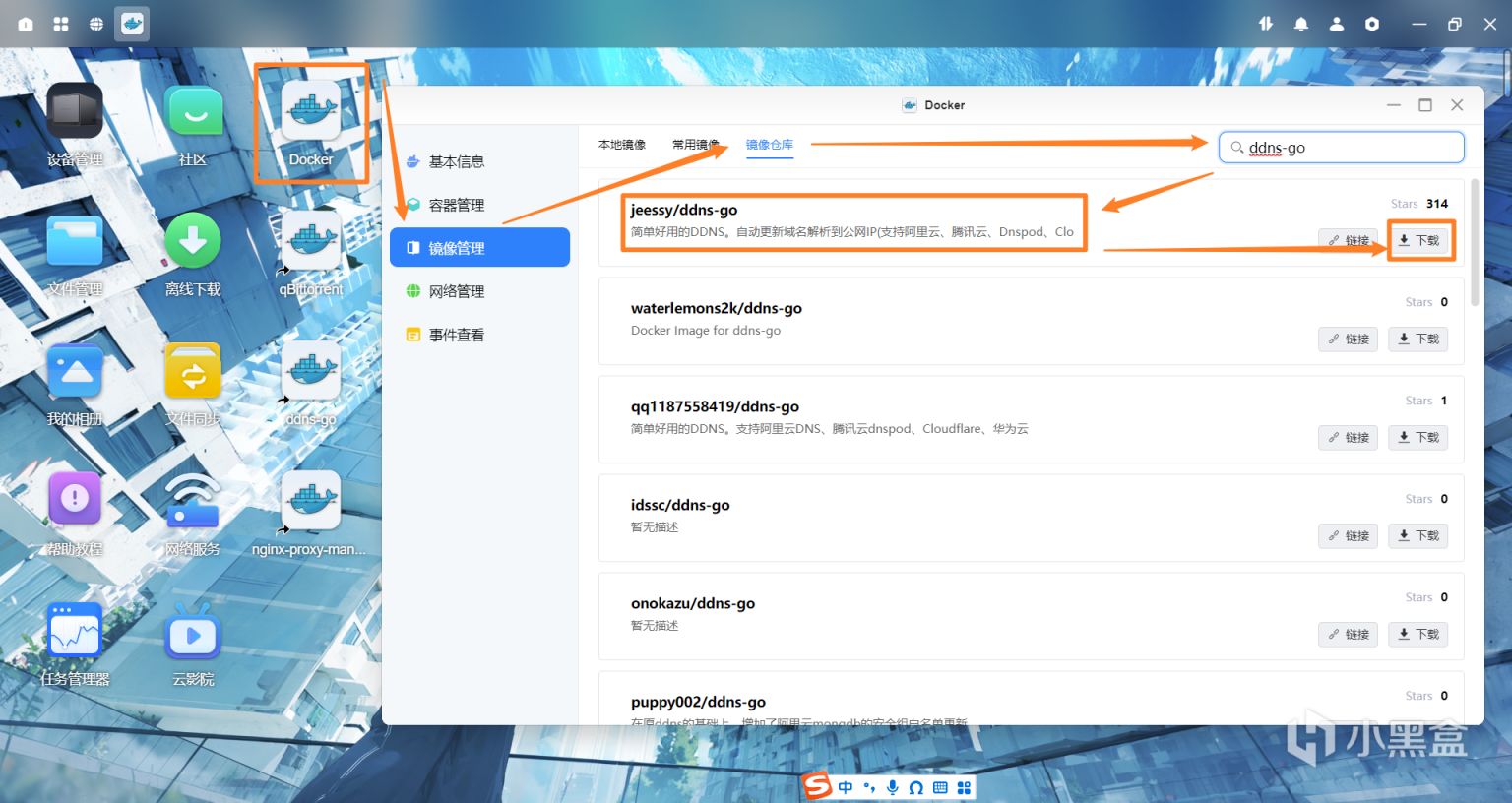Open the app grid launcher in top bar
Image resolution: width=1512 pixels, height=803 pixels.
click(x=61, y=24)
